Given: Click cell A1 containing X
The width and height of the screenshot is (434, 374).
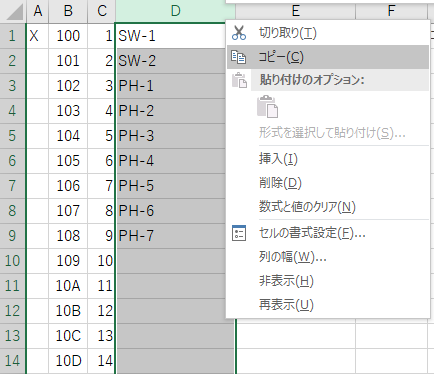Looking at the screenshot, I should point(37,36).
